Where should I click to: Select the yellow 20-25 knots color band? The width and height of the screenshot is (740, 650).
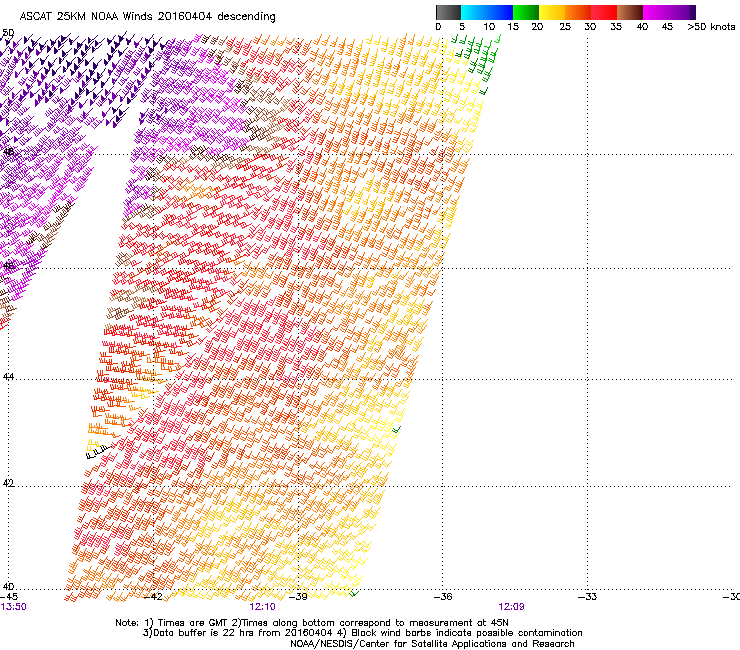(x=552, y=12)
